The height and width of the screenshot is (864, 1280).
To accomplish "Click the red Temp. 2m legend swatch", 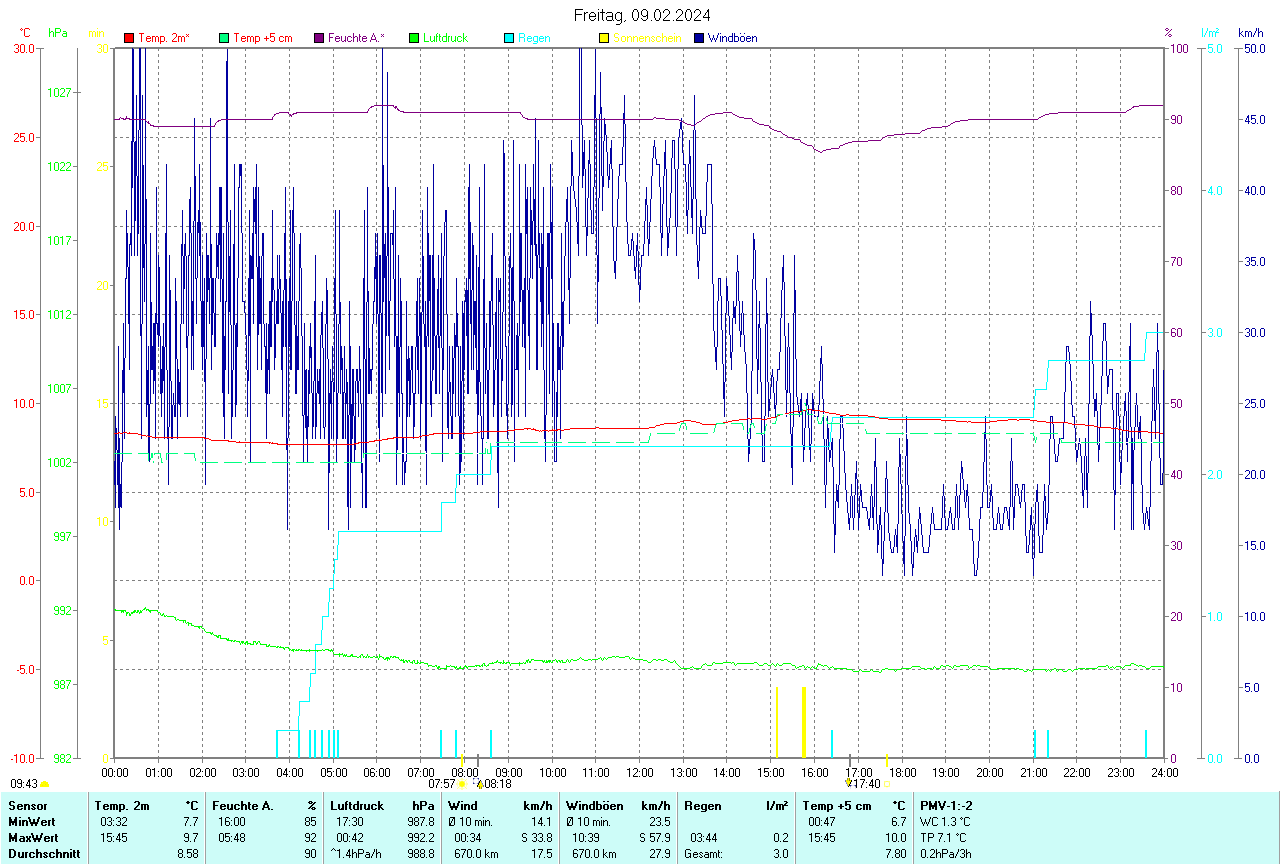I will point(129,38).
